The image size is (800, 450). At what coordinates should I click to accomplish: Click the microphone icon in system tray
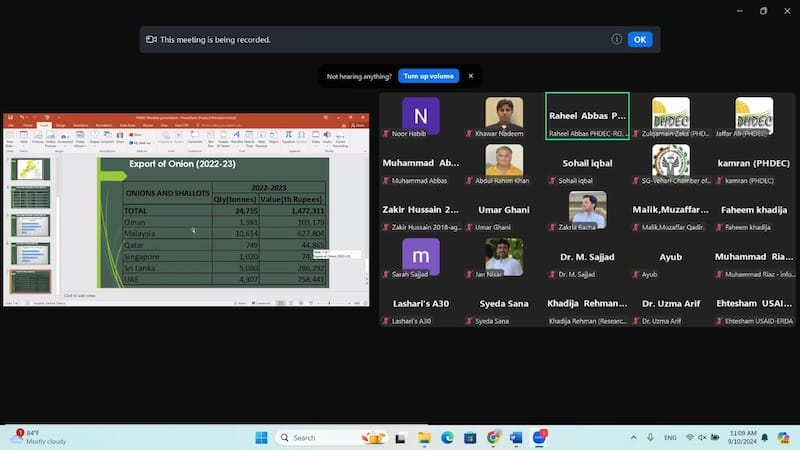653,437
